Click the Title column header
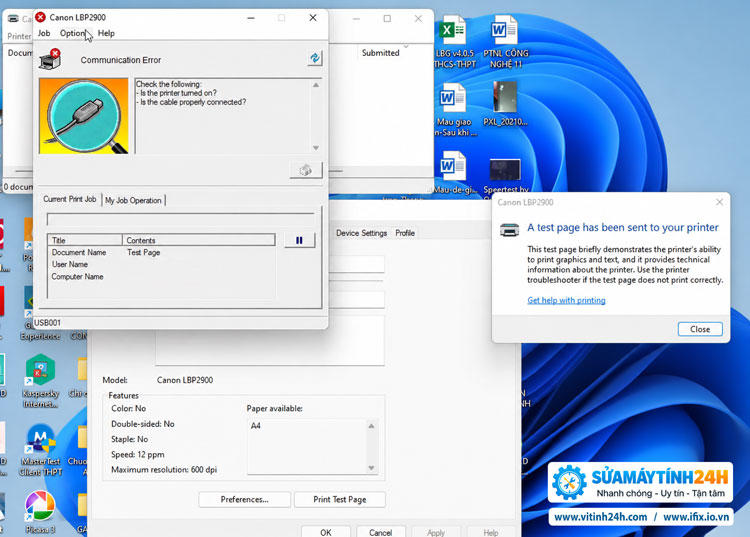This screenshot has width=750, height=537. 85,240
